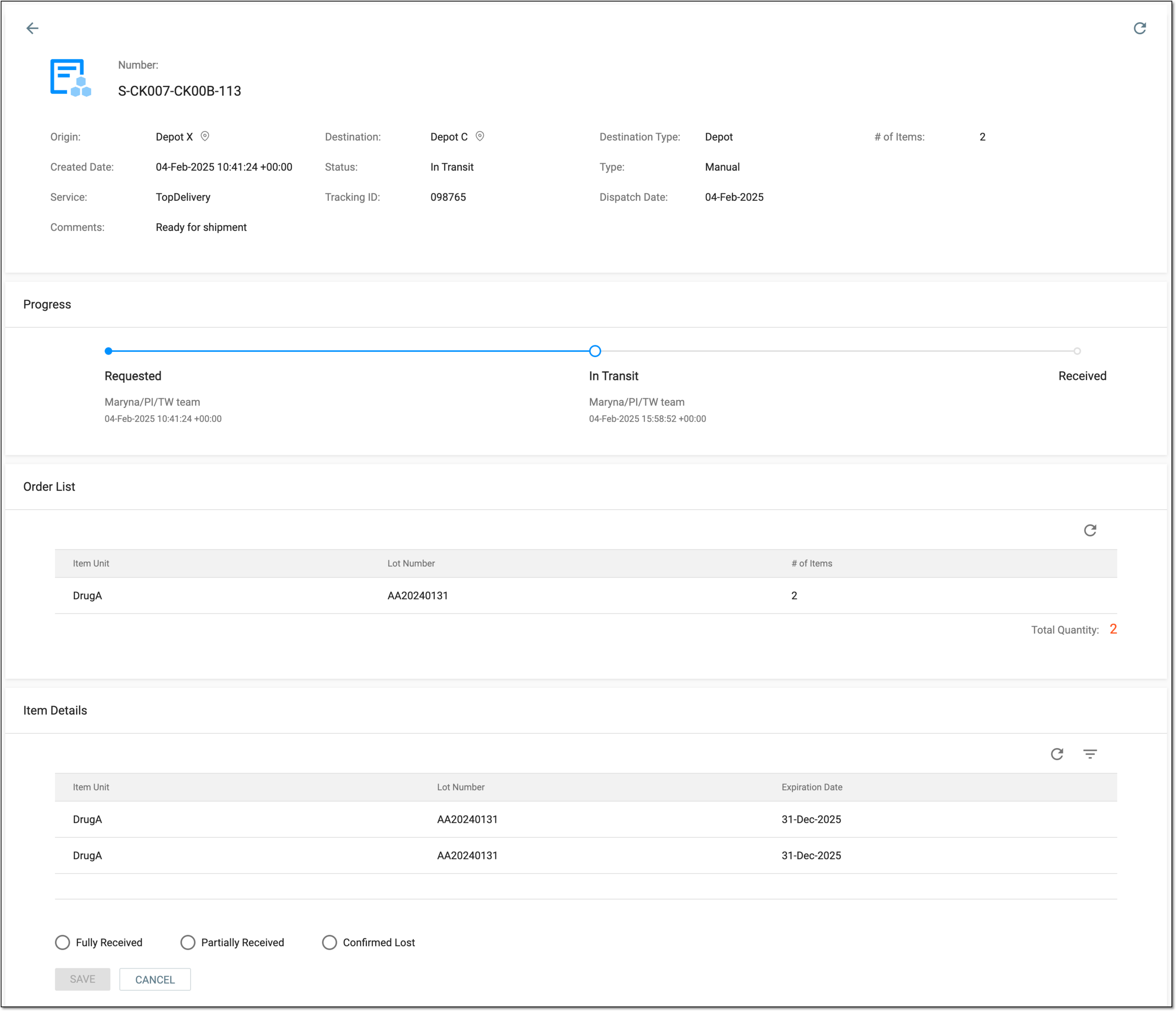Screen dimensions: 1176x1011
Task: Click the Item Details 'Lot Number' column header
Action: (461, 787)
